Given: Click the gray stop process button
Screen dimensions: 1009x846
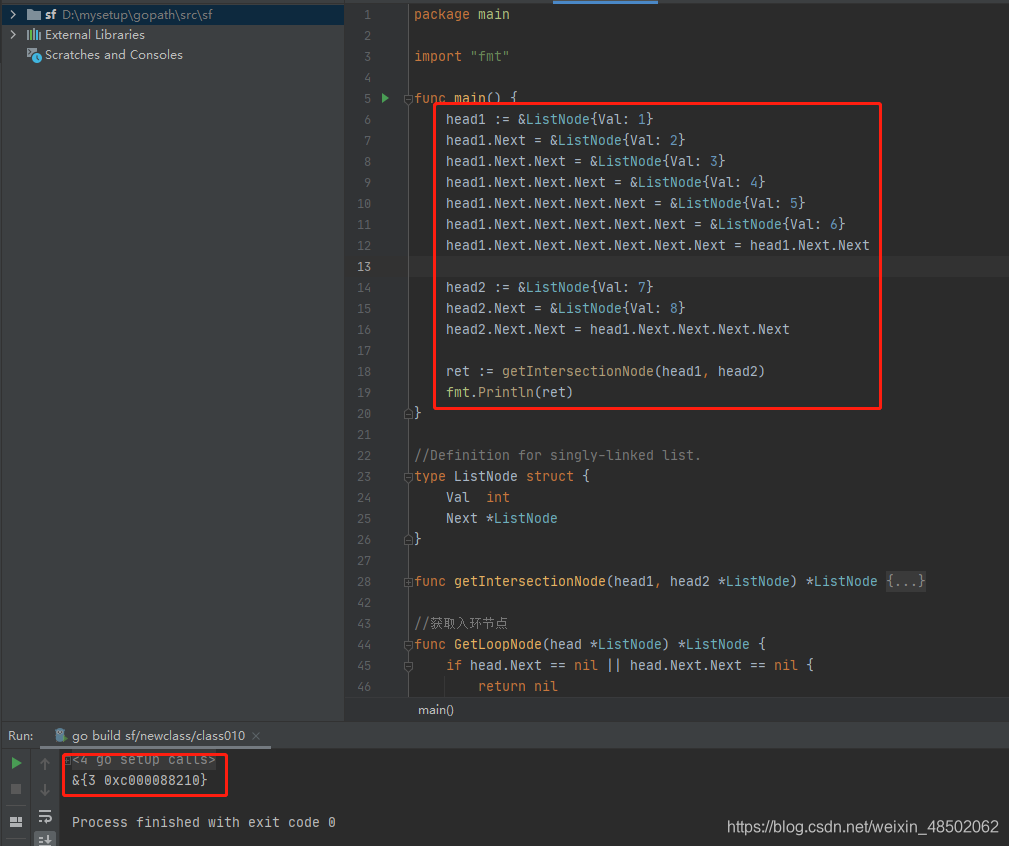Looking at the screenshot, I should coord(17,789).
